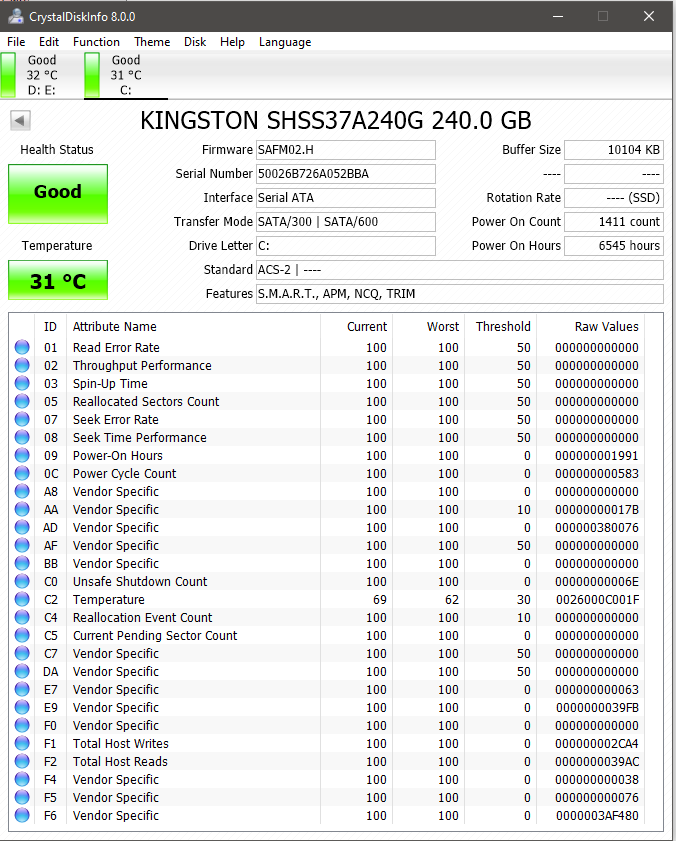Click the Serial Number field
The height and width of the screenshot is (841, 676).
click(346, 174)
